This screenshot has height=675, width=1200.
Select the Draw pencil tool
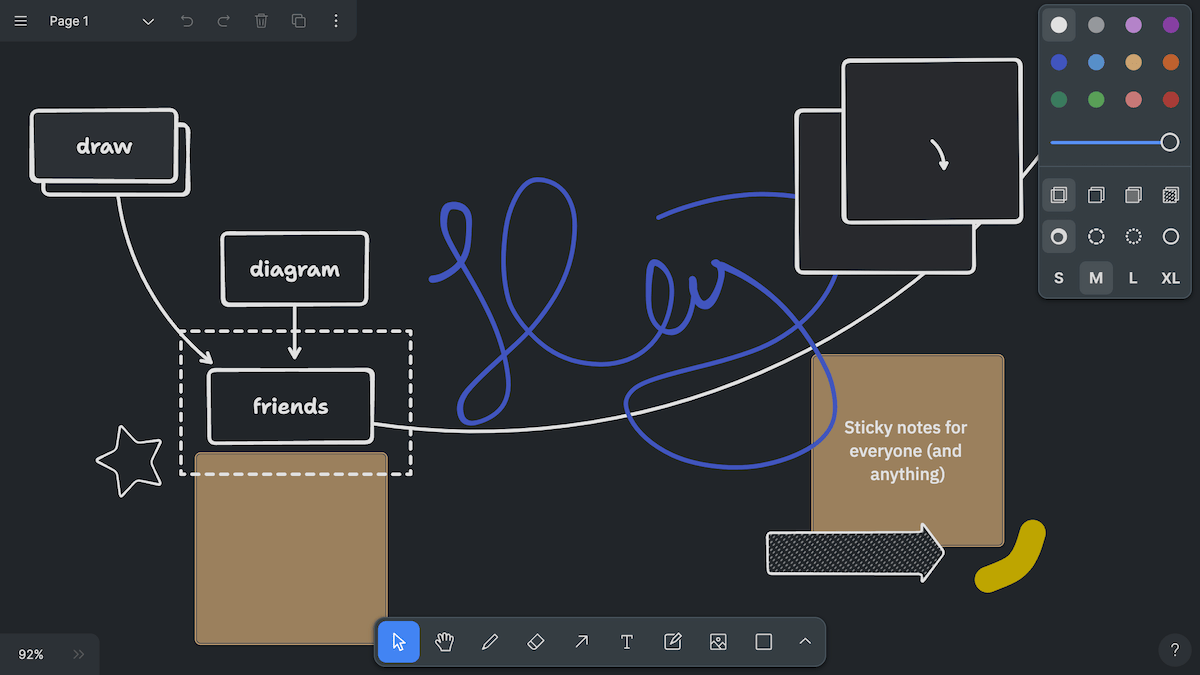(x=490, y=642)
